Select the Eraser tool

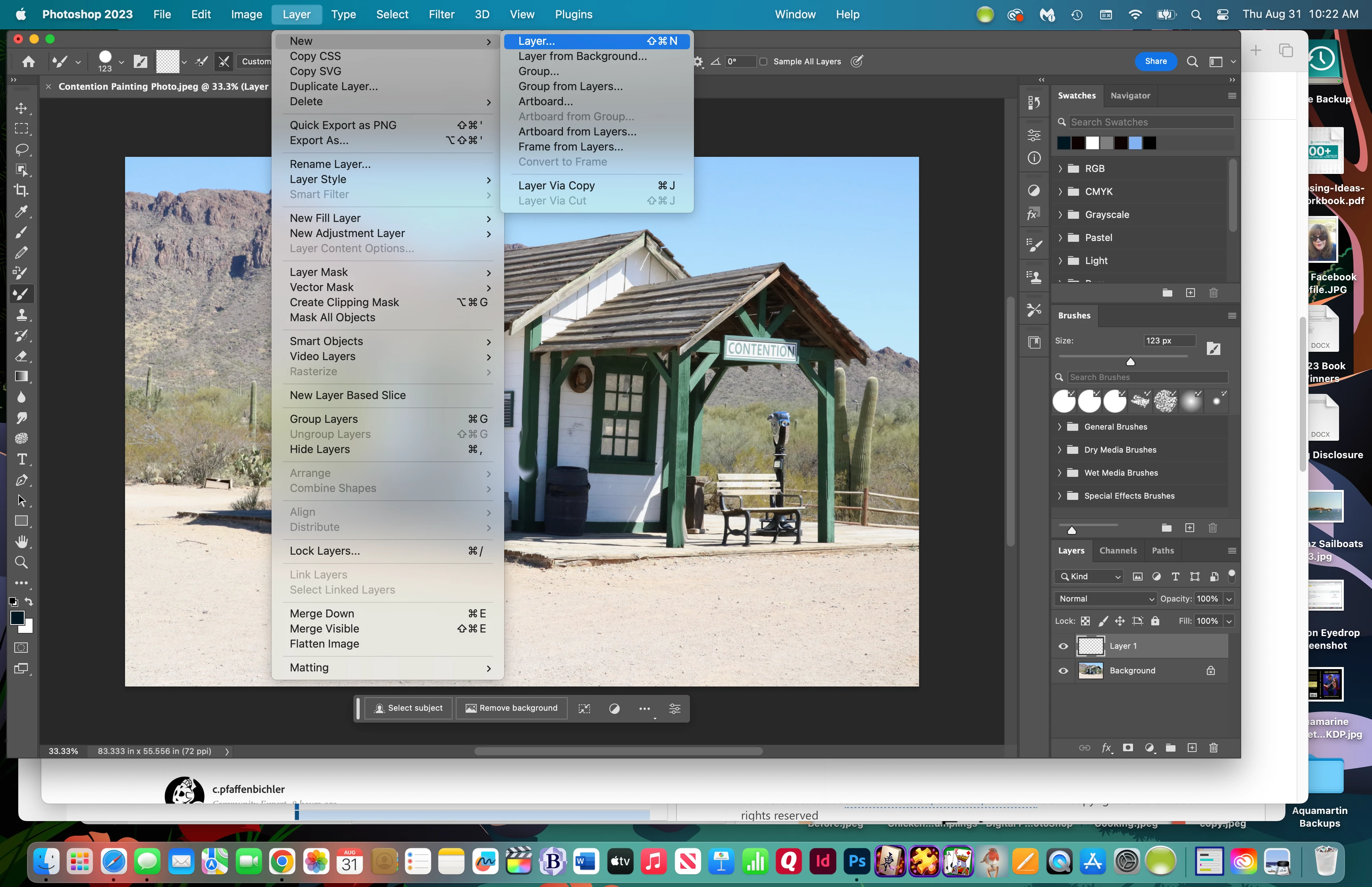pyautogui.click(x=21, y=356)
